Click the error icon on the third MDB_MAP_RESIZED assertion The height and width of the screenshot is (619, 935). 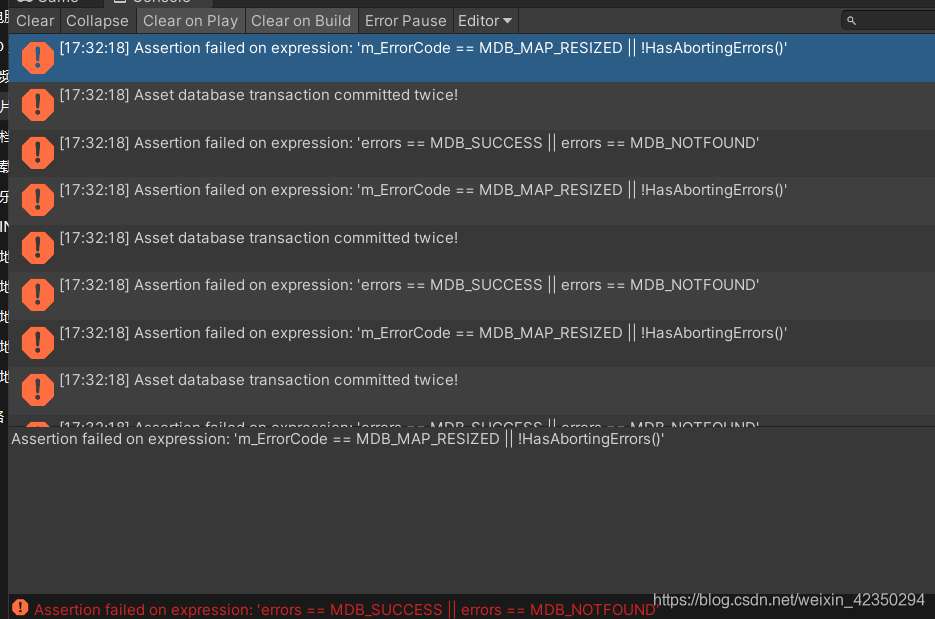tap(37, 342)
